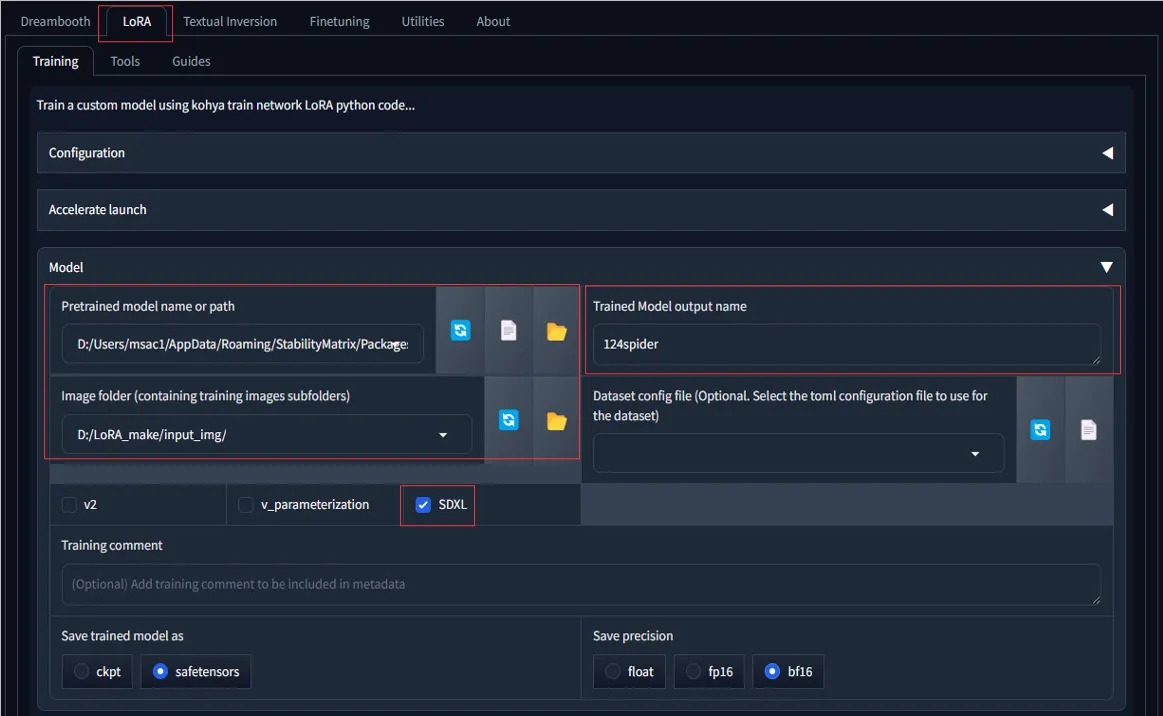Image resolution: width=1163 pixels, height=716 pixels.
Task: Open folder browser for pretrained model path
Action: [556, 331]
